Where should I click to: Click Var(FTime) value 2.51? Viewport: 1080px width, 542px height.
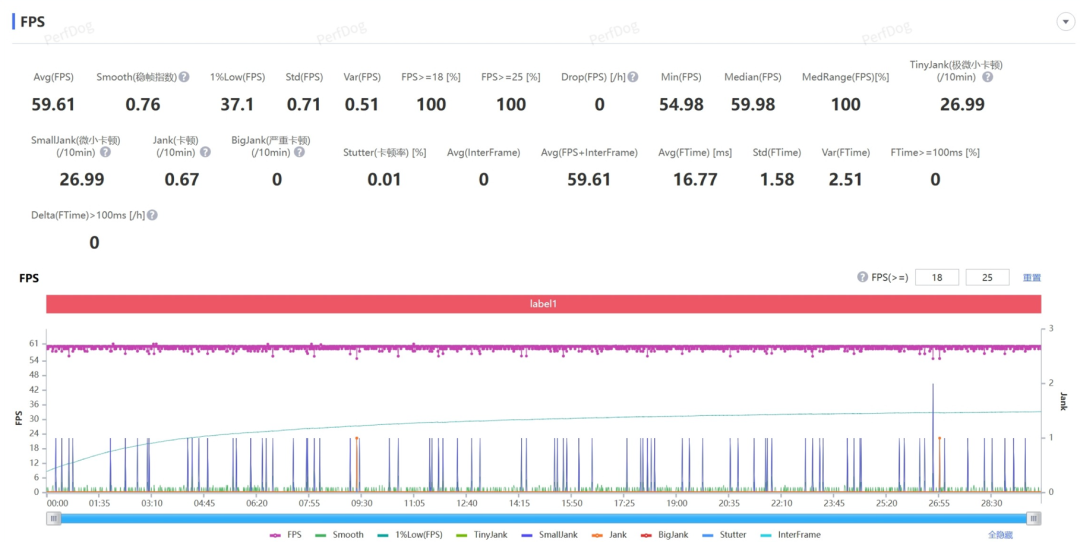click(845, 180)
